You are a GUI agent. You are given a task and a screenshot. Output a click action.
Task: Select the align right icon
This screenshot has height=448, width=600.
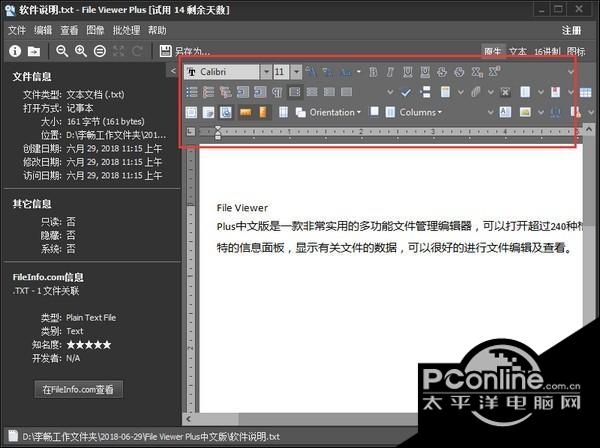tap(329, 92)
